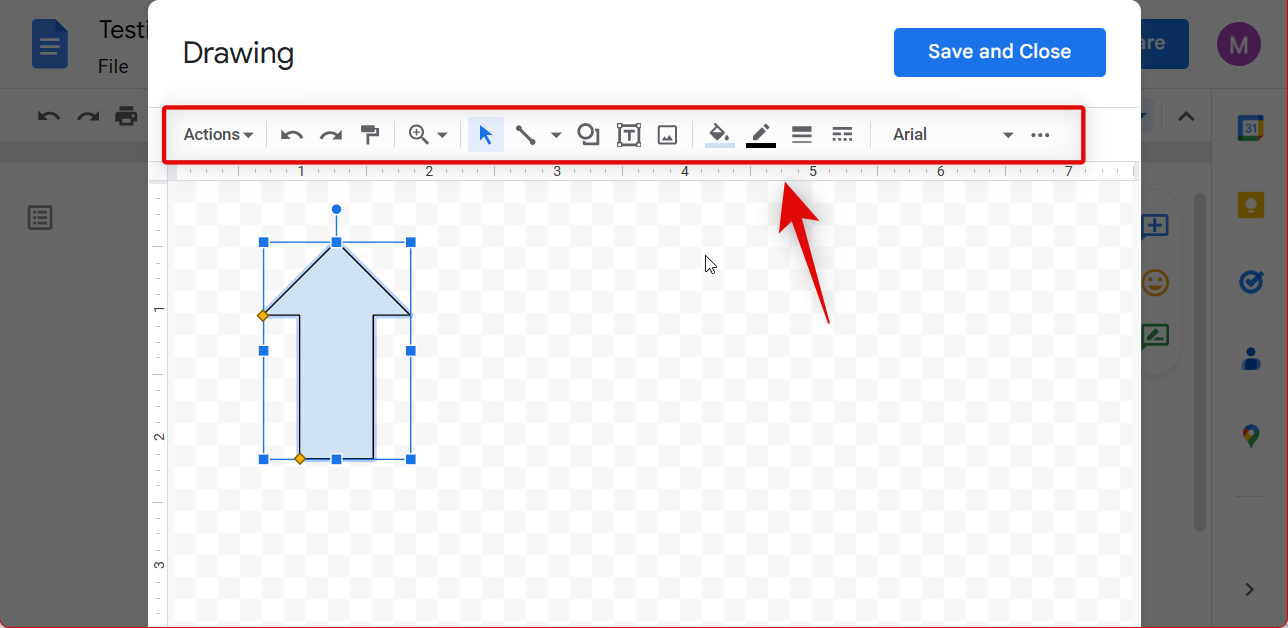Show more toolbar options (three dots)

point(1040,135)
